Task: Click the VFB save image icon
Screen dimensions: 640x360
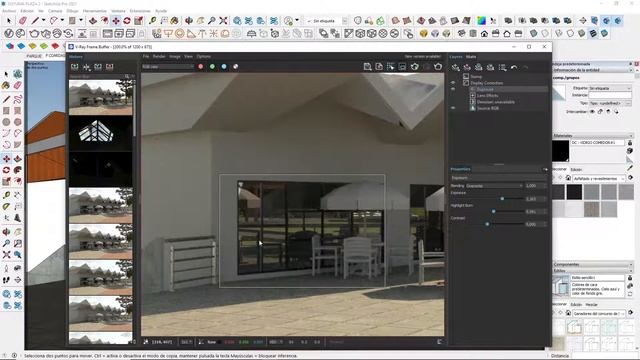Action: click(367, 67)
